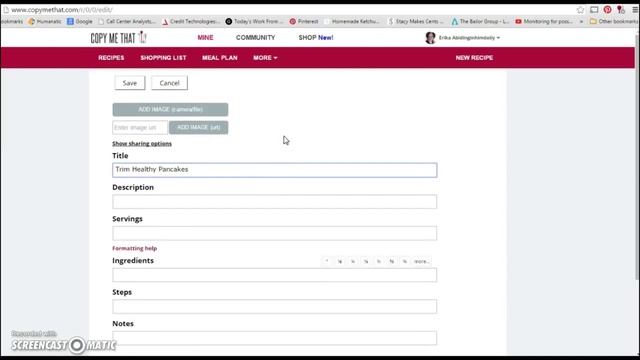
Task: Open the Stacy Makes Cents bookmark
Action: coord(416,21)
